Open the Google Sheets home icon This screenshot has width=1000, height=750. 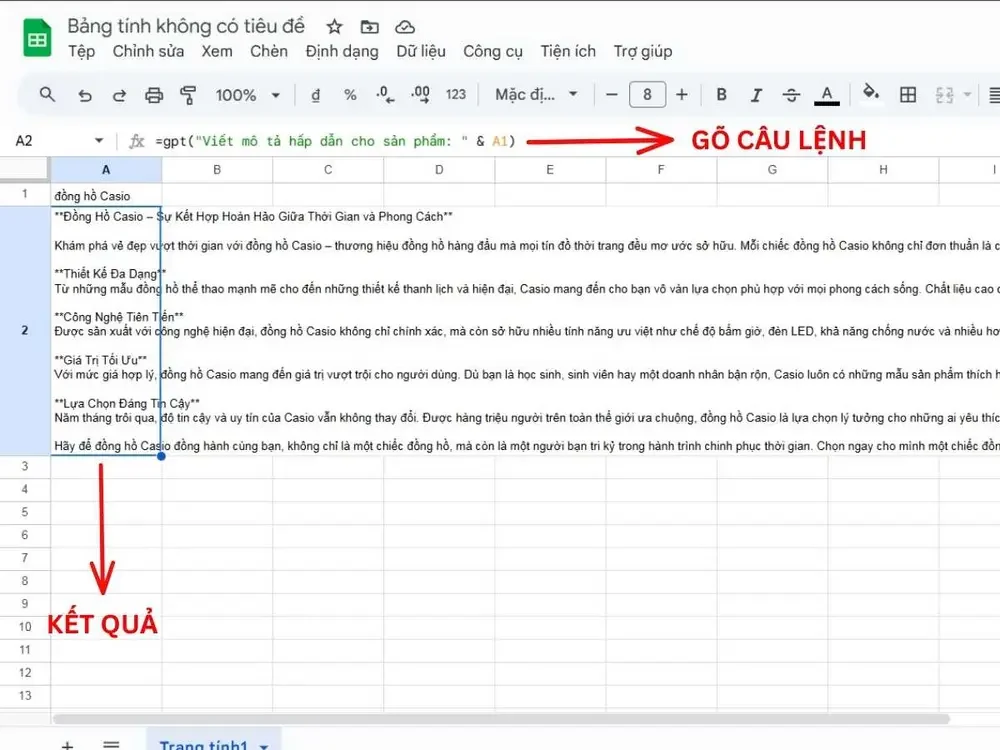(37, 38)
